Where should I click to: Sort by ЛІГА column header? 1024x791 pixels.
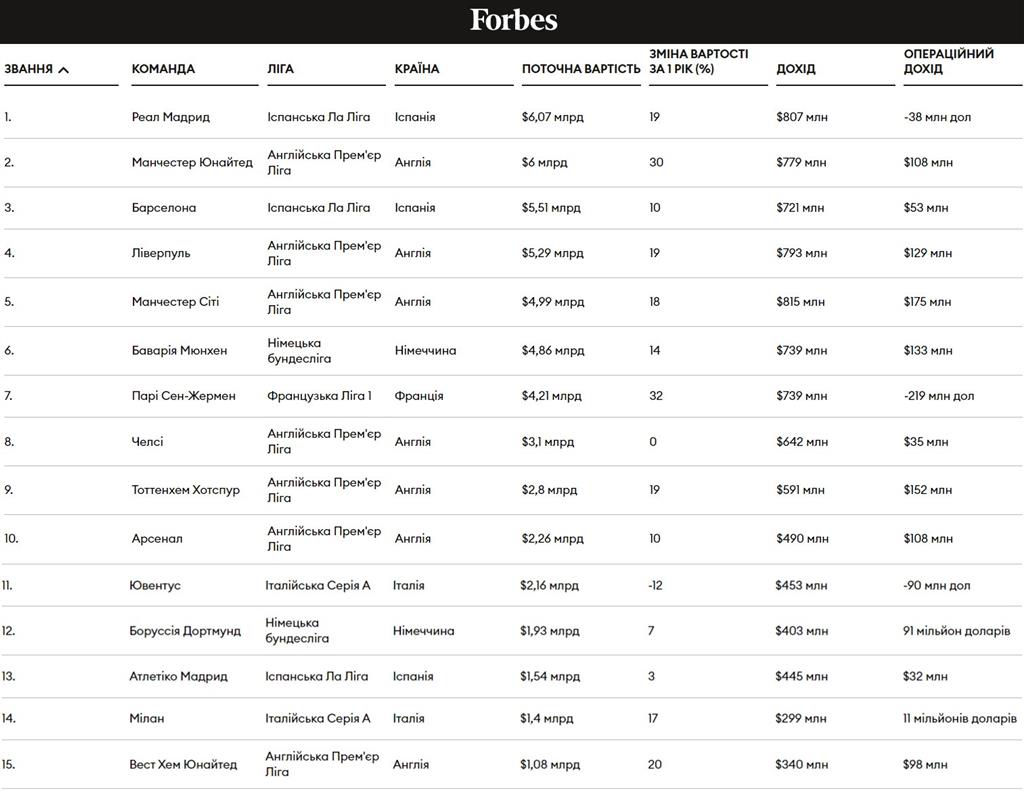pyautogui.click(x=280, y=69)
